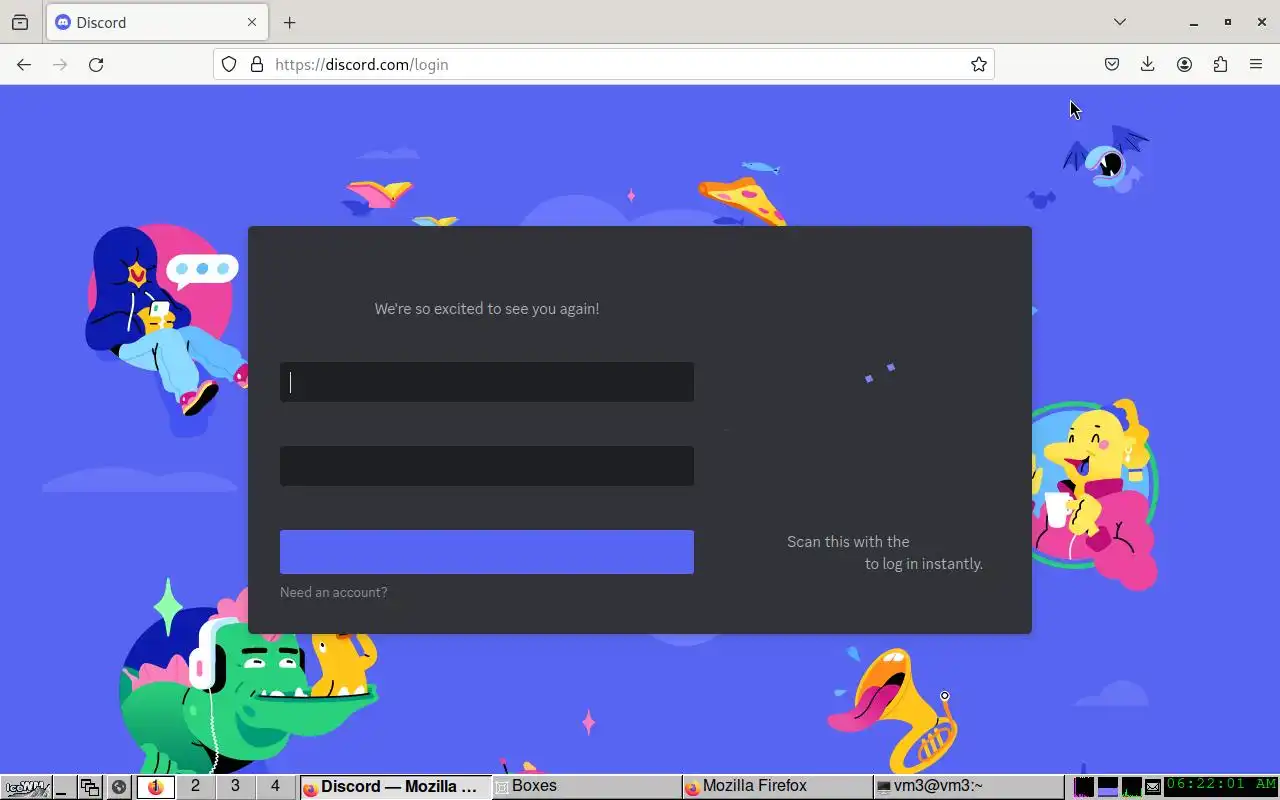Save page to Pocket
This screenshot has width=1280, height=800.
(x=1112, y=64)
